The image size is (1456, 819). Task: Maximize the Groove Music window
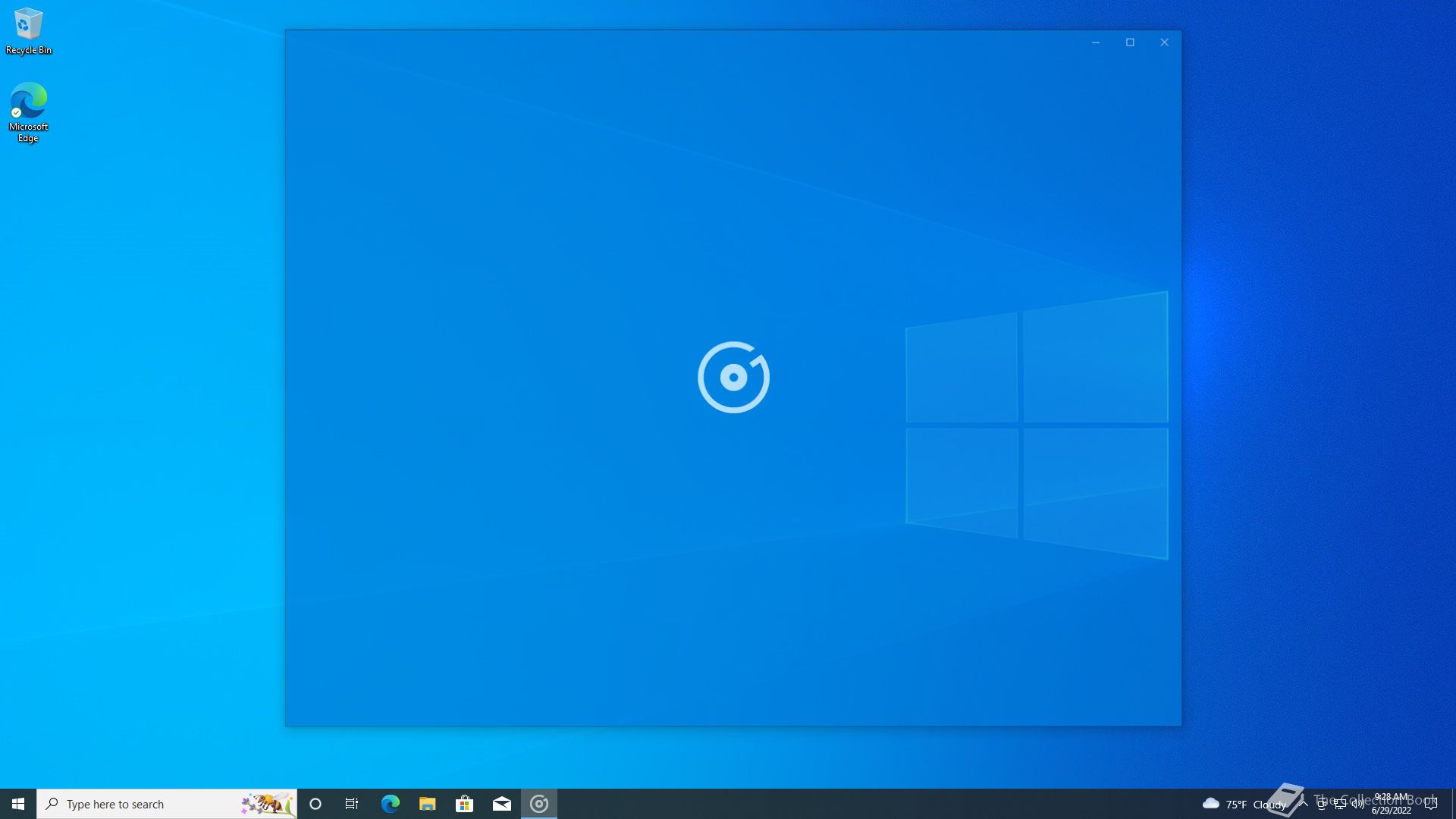click(x=1130, y=42)
